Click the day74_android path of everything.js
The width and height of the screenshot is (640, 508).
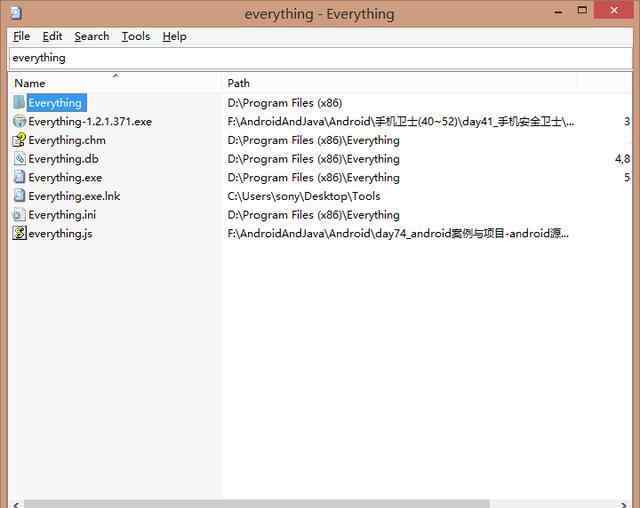398,234
